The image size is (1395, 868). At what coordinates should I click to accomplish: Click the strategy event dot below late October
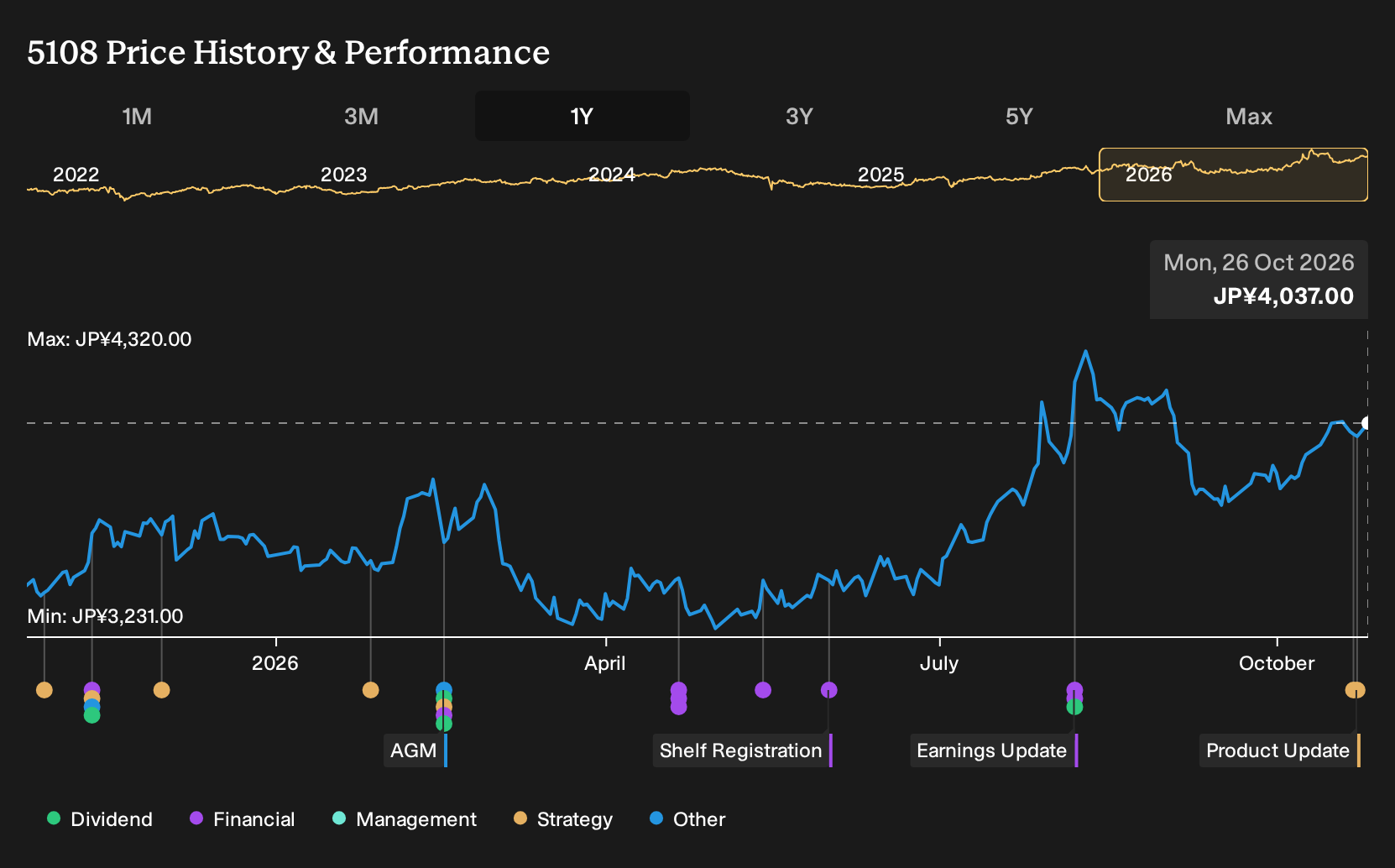[x=1355, y=690]
